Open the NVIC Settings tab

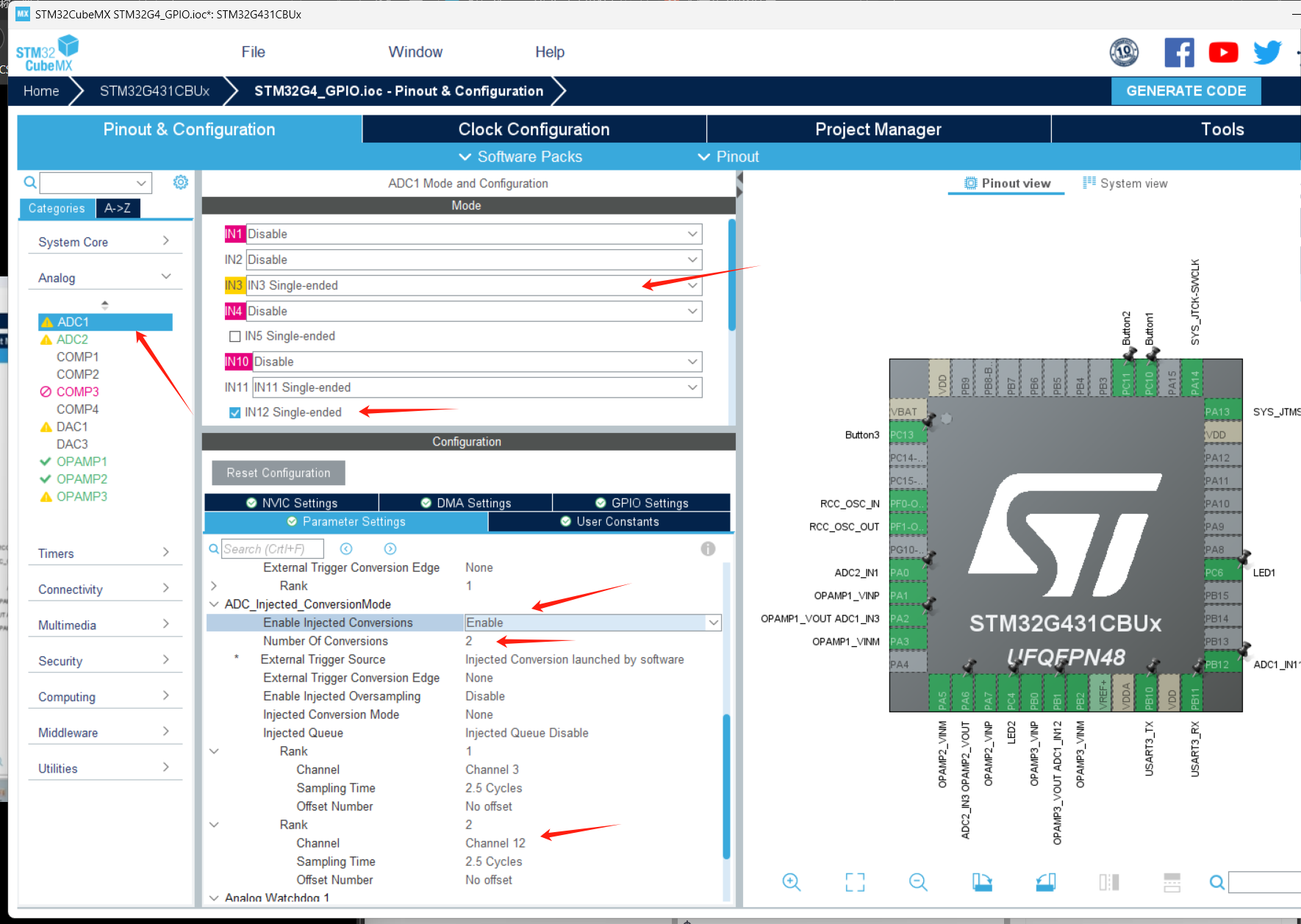click(292, 503)
